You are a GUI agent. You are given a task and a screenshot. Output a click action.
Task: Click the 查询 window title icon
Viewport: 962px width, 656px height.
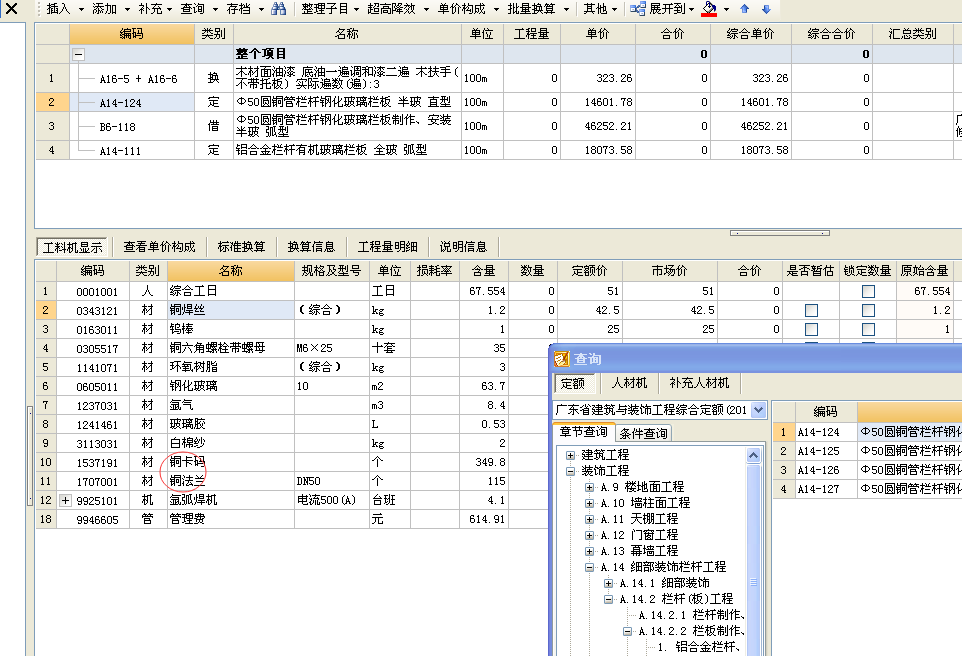(561, 359)
